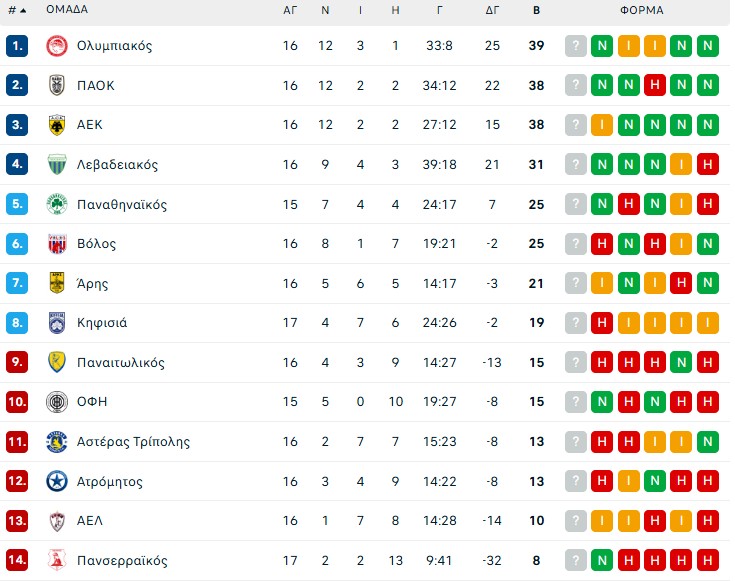Click the ΟΦΗ team name

pyautogui.click(x=92, y=402)
